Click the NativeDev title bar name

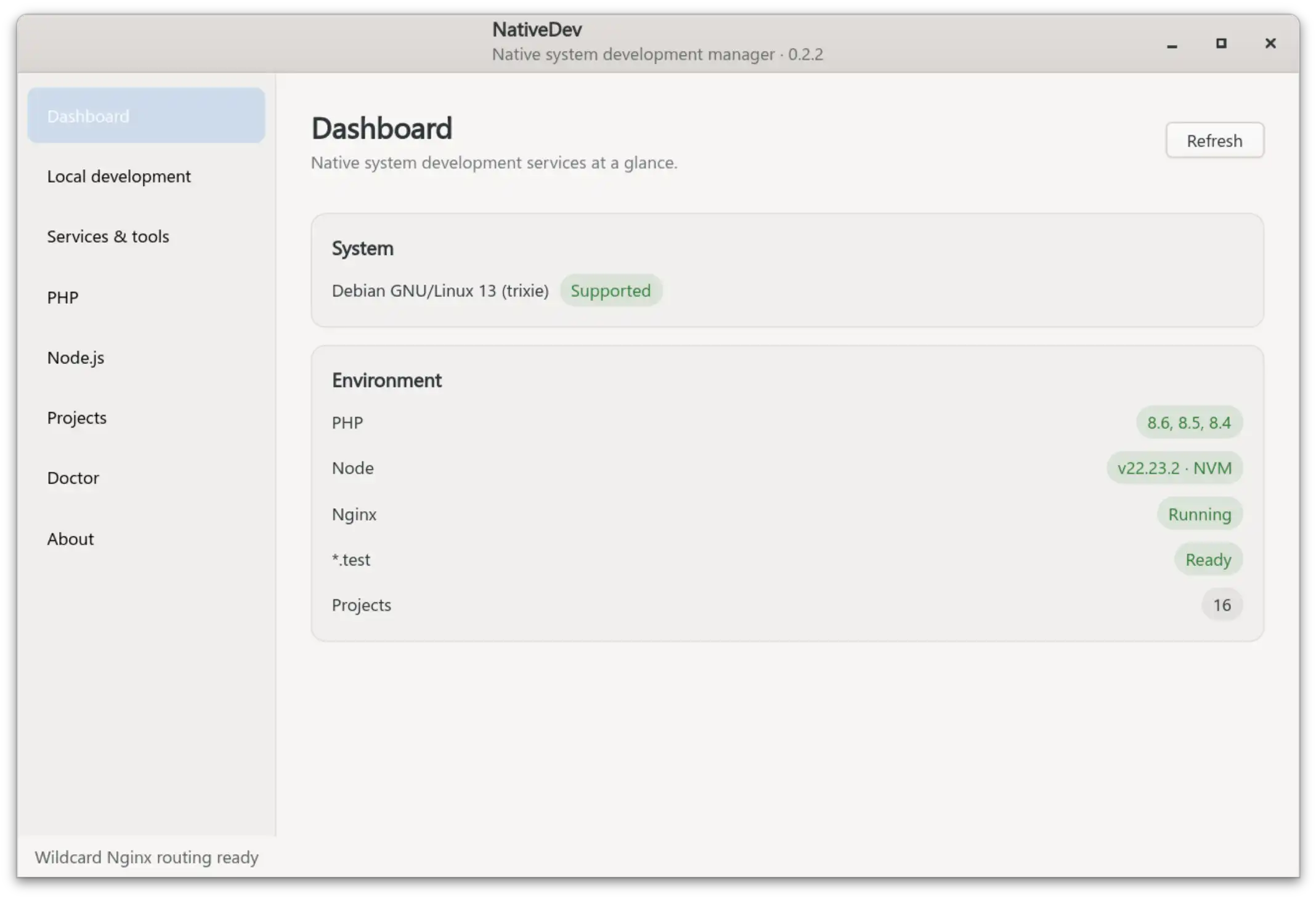537,29
